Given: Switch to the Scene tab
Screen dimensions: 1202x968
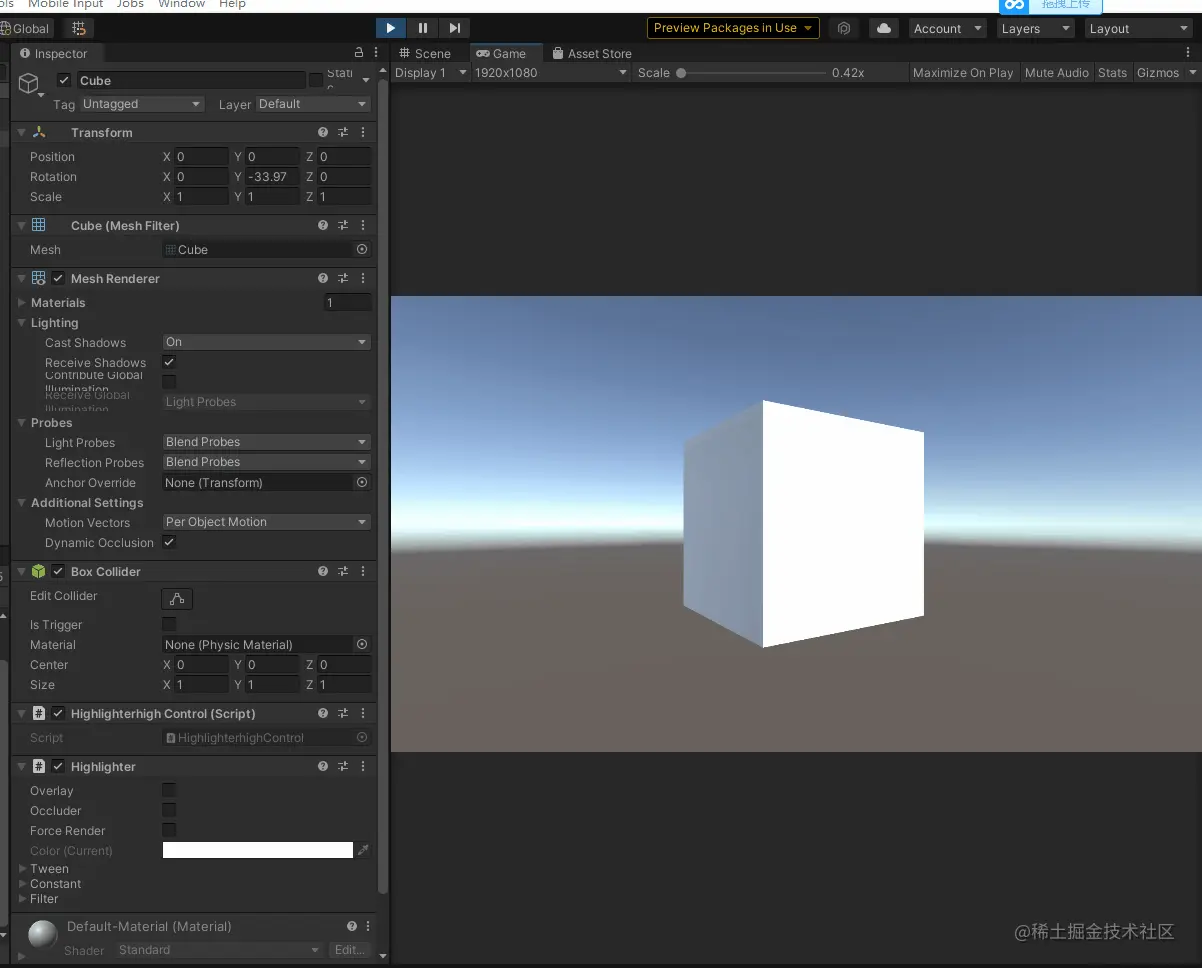Looking at the screenshot, I should (x=425, y=53).
